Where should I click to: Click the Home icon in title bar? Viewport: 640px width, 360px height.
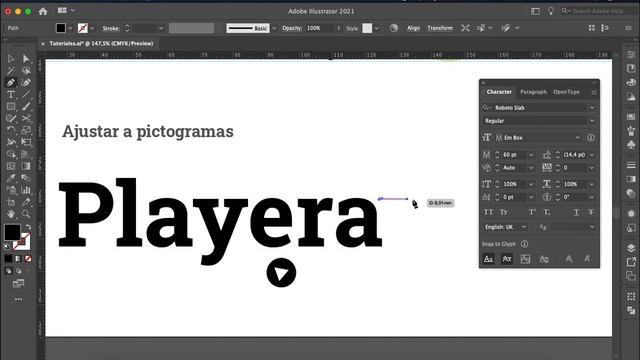point(43,11)
